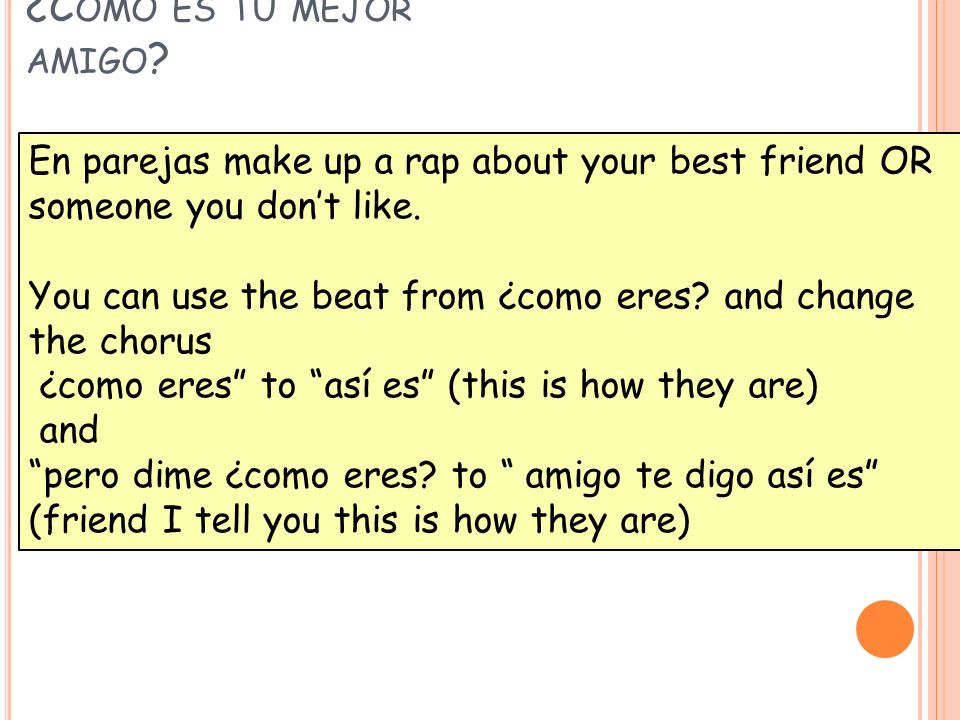Click the word 'change' in the beat sentence
The width and height of the screenshot is (960, 720).
(x=855, y=298)
